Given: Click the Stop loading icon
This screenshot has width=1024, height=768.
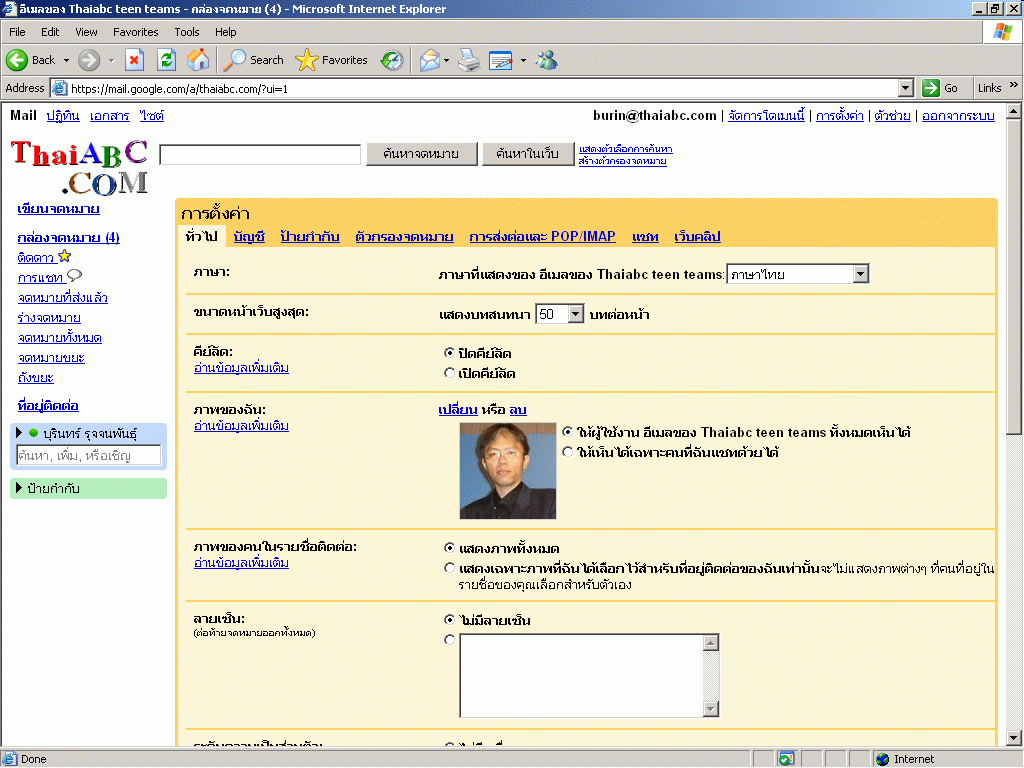Looking at the screenshot, I should pos(134,60).
